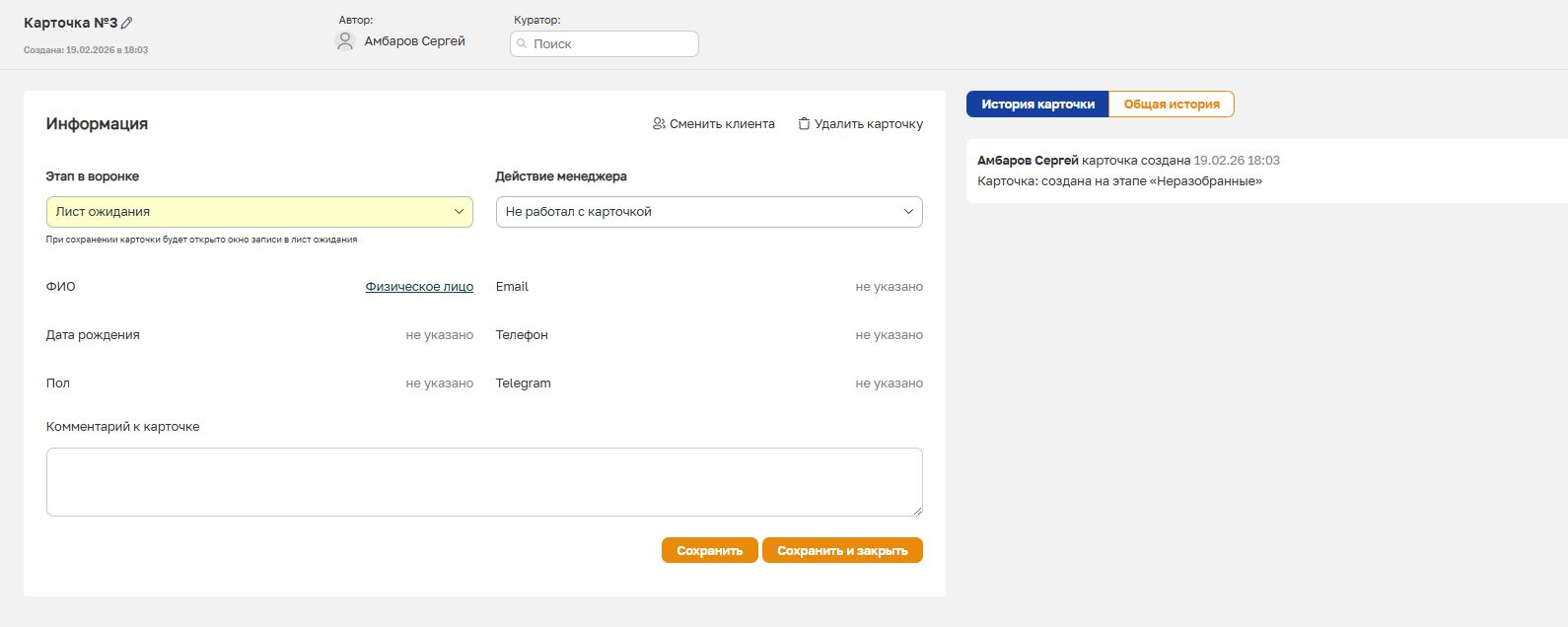The image size is (1568, 627).
Task: Select the Email не указано value
Action: coord(889,287)
